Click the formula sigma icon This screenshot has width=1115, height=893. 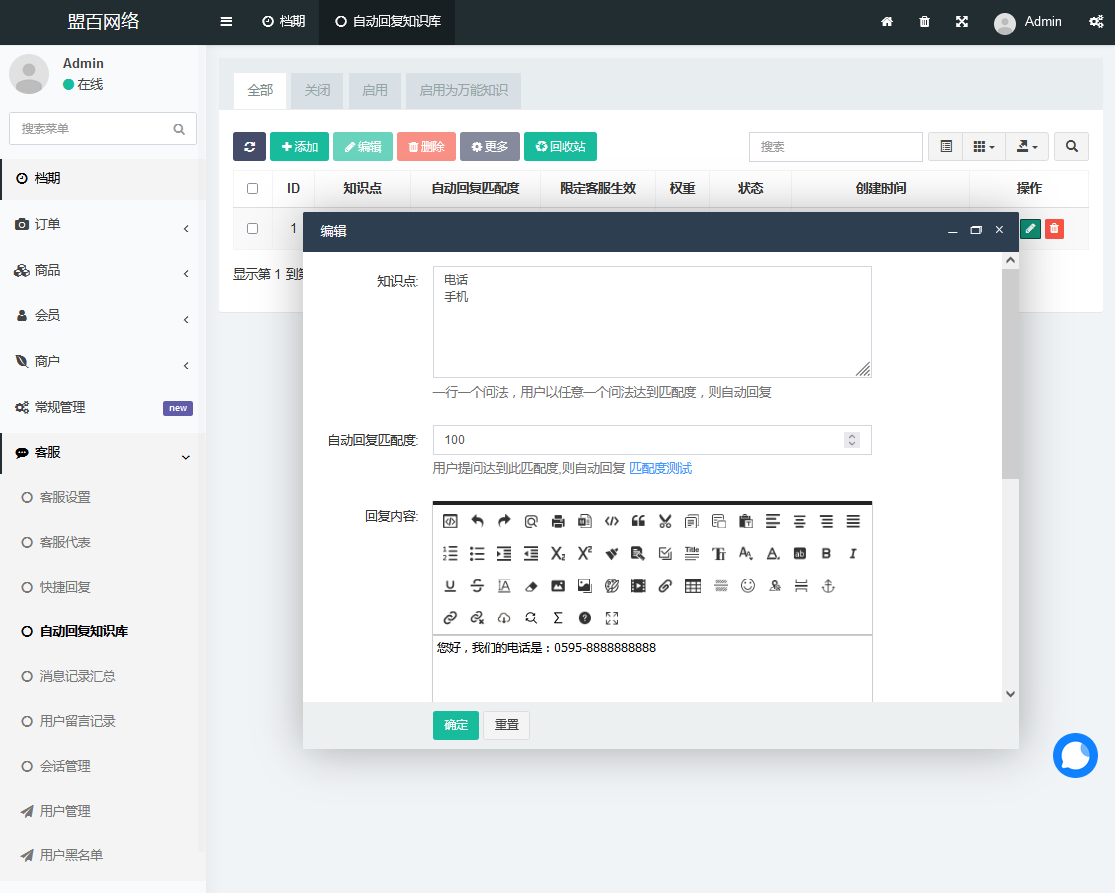pyautogui.click(x=558, y=618)
